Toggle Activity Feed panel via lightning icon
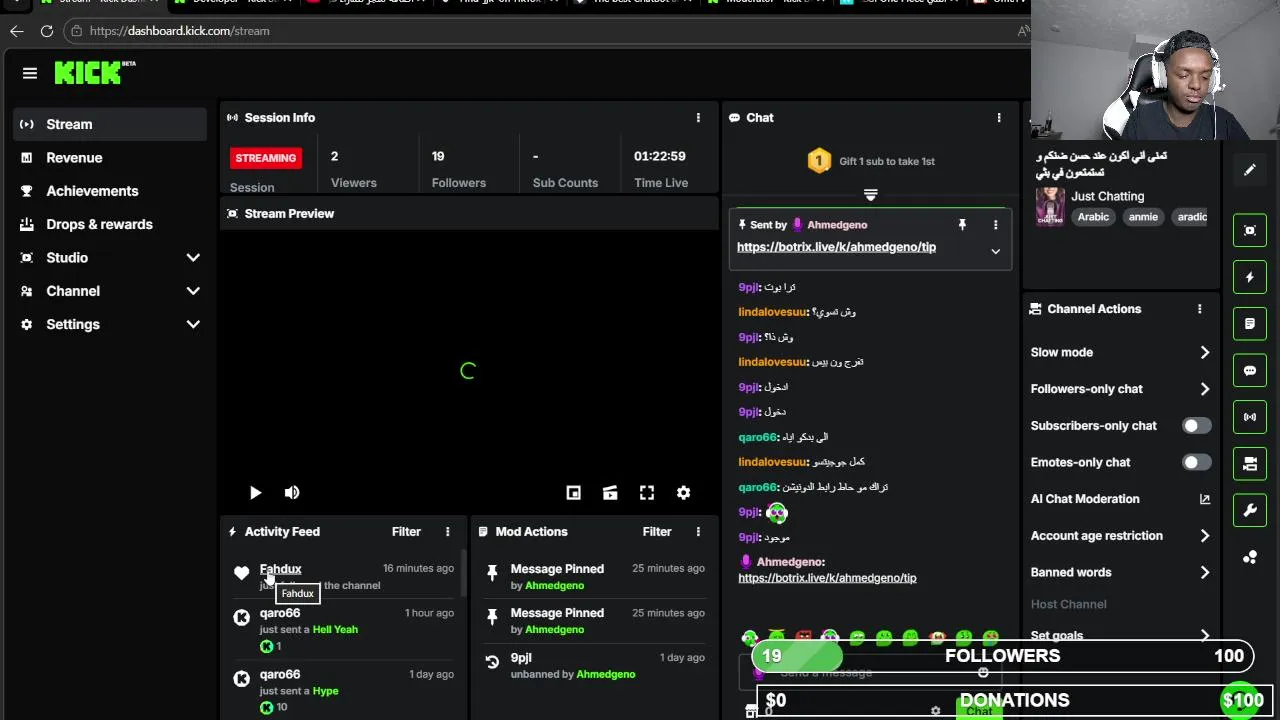 (1250, 277)
